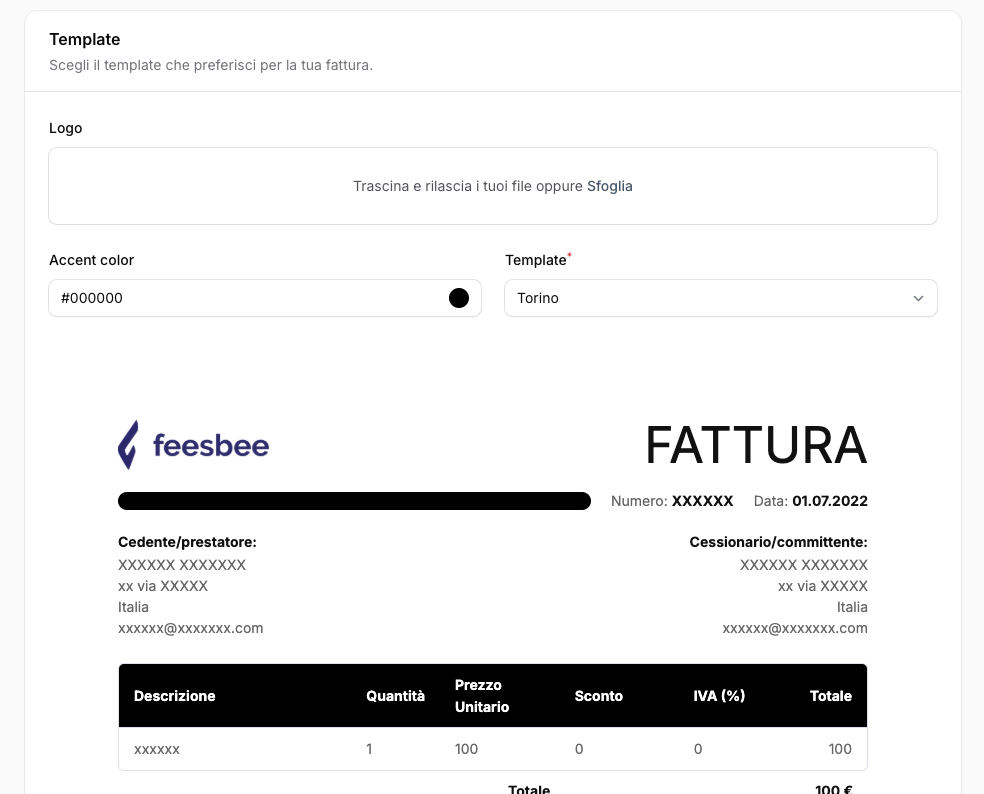Screen dimensions: 984x794
Task: Click the Cedente/prestatore heading
Action: point(187,542)
